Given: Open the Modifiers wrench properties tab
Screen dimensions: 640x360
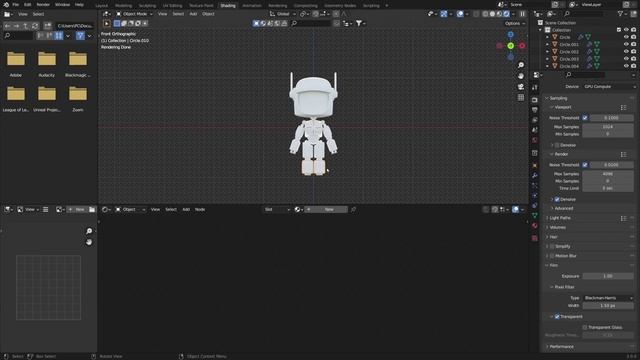Looking at the screenshot, I should [535, 176].
